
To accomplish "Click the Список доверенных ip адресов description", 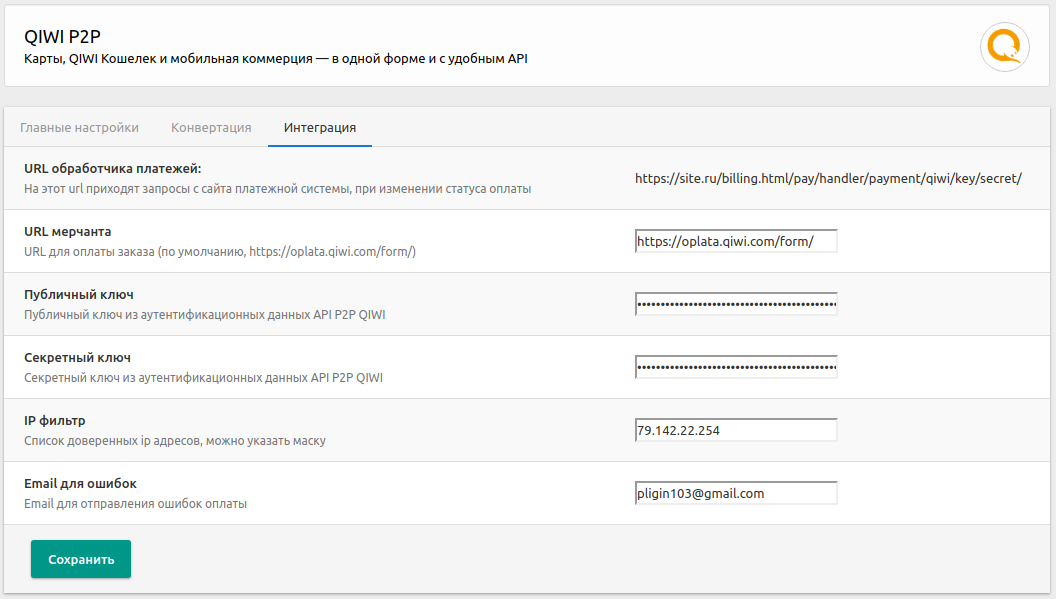I will click(x=175, y=441).
